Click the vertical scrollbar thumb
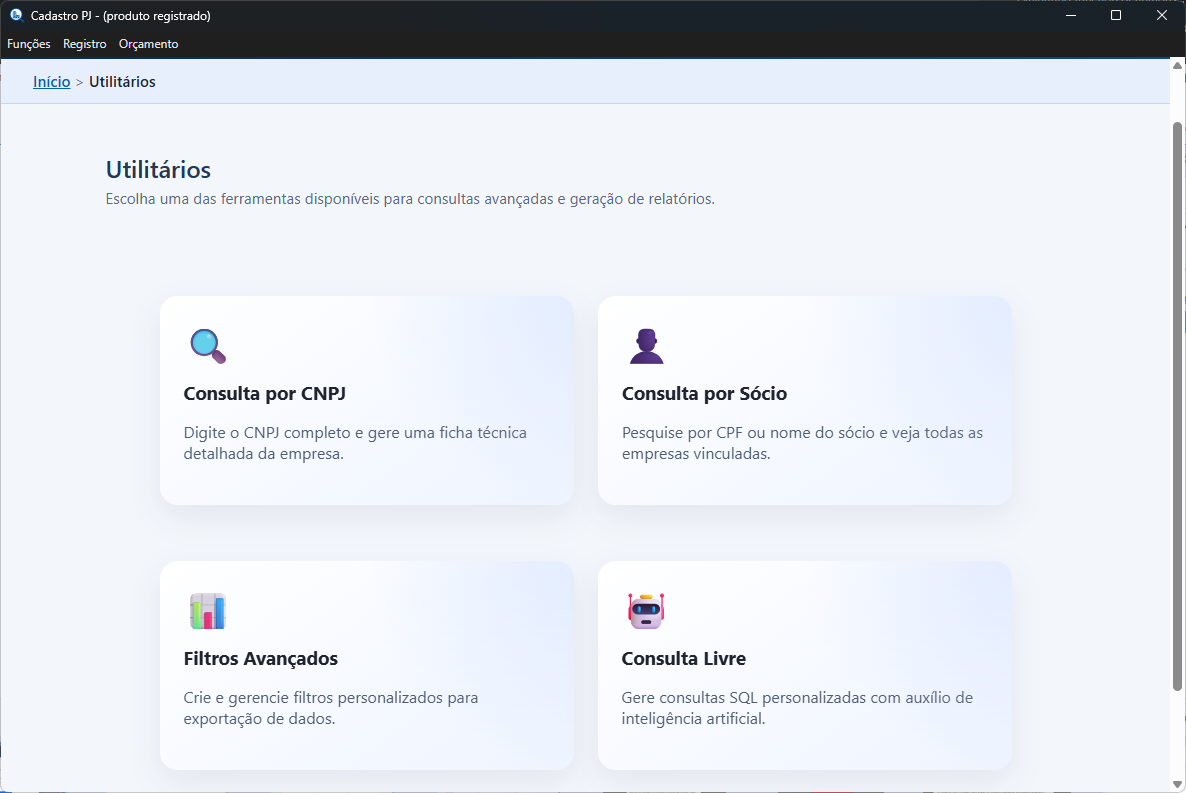The height and width of the screenshot is (793, 1186). pos(1177,400)
